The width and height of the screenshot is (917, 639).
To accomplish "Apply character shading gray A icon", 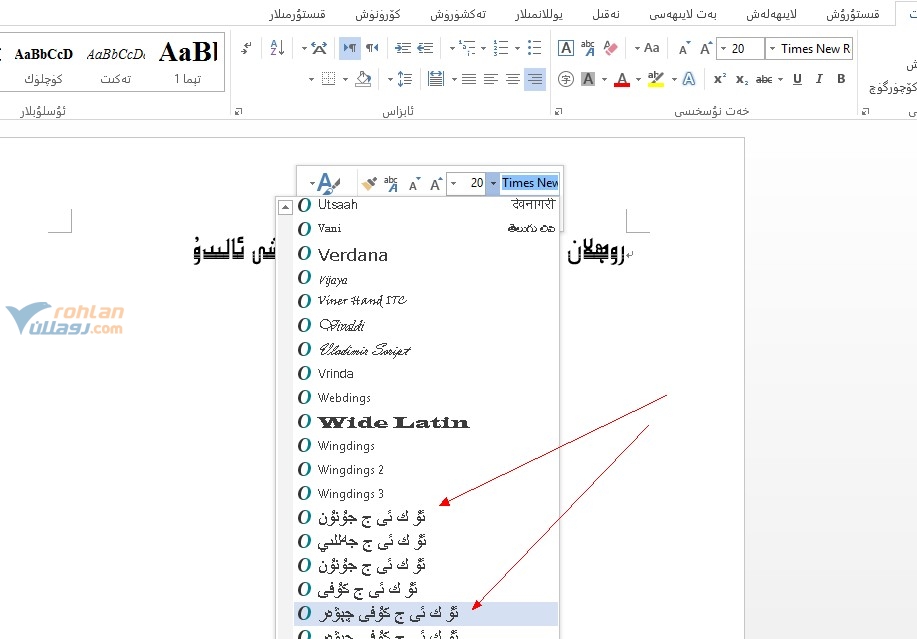I will click(588, 79).
